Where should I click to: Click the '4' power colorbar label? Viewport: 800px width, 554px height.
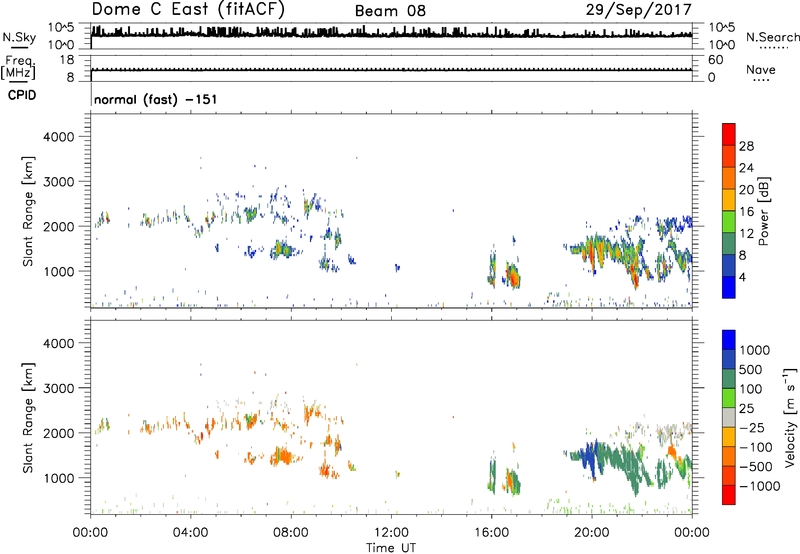click(742, 277)
